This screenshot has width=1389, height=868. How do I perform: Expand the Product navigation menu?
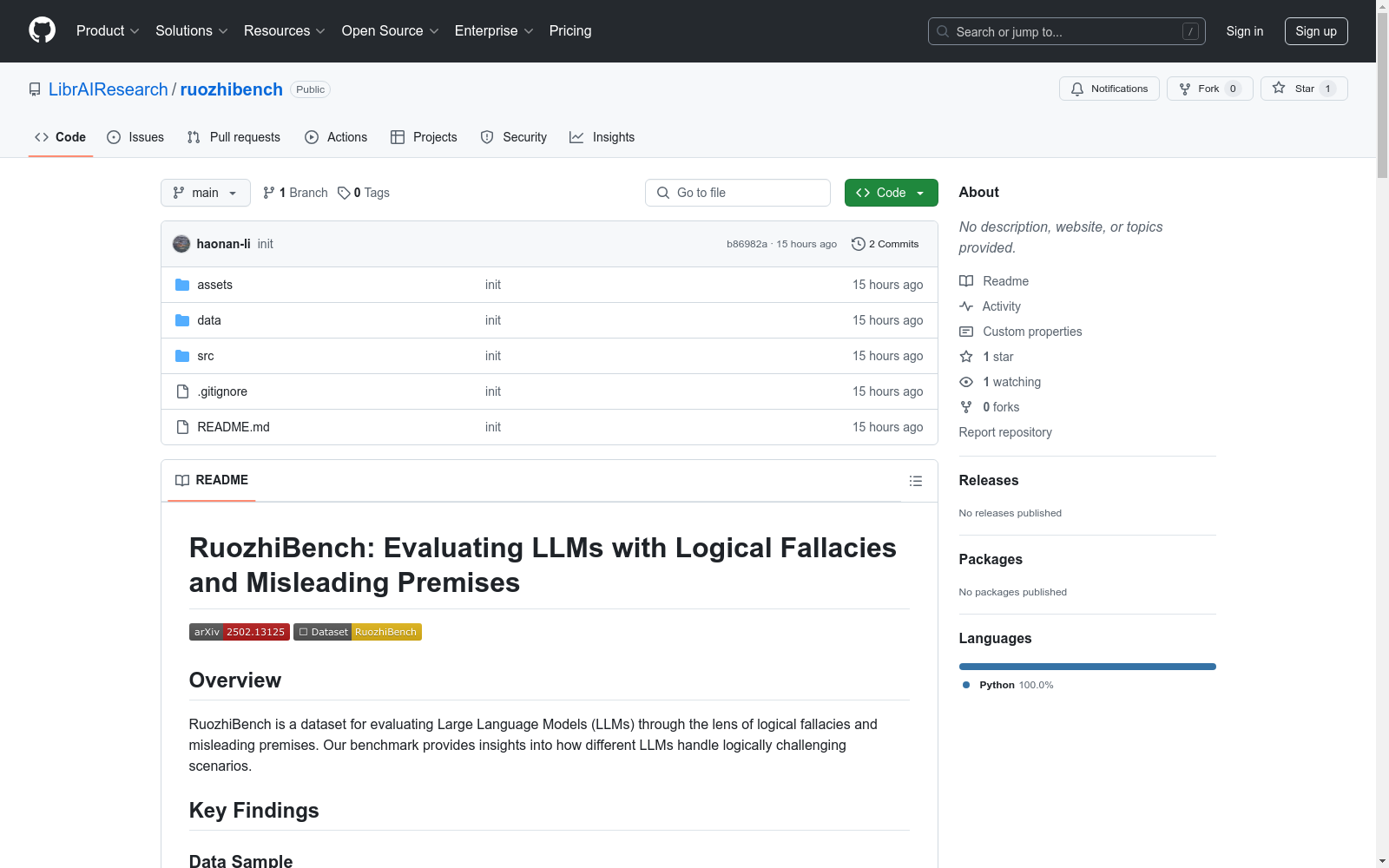(x=108, y=30)
